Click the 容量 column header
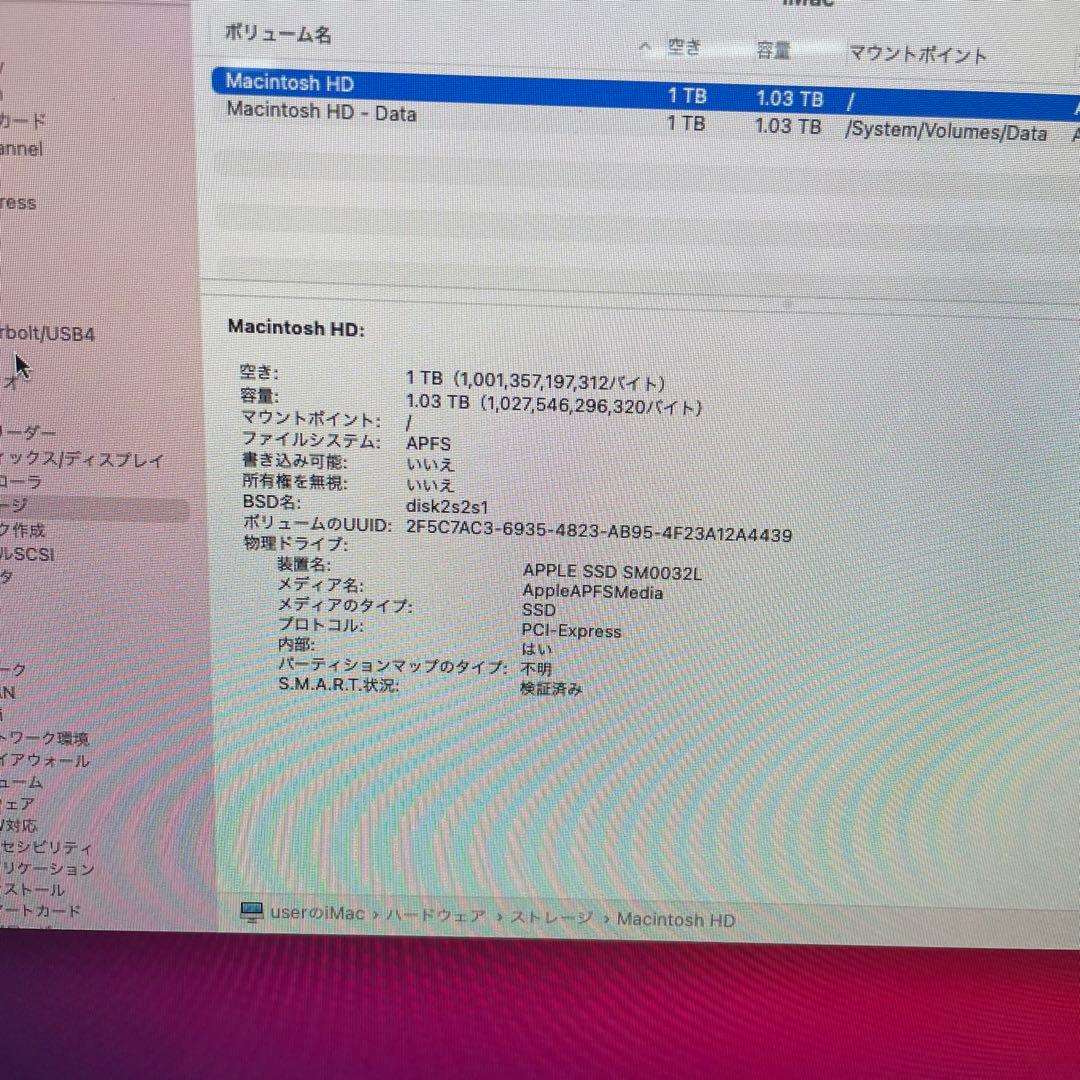The height and width of the screenshot is (1080, 1080). [x=772, y=50]
